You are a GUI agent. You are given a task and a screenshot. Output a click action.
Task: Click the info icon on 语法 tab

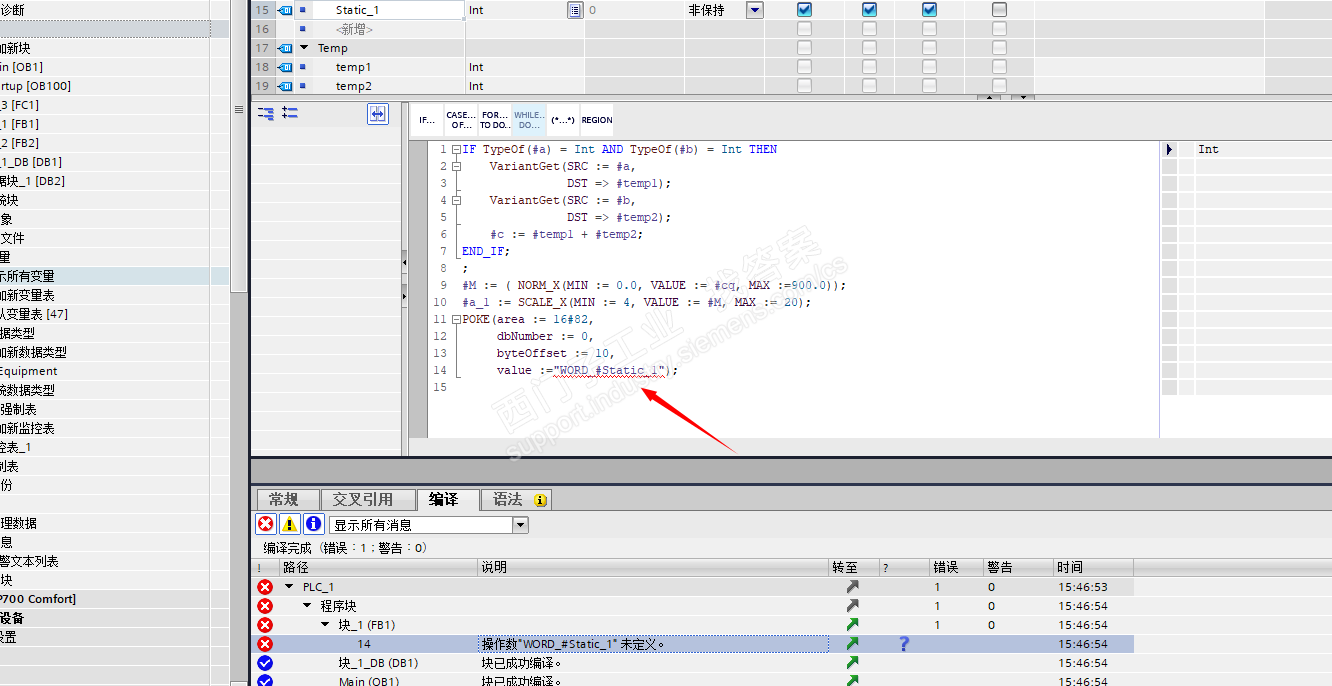tap(540, 500)
